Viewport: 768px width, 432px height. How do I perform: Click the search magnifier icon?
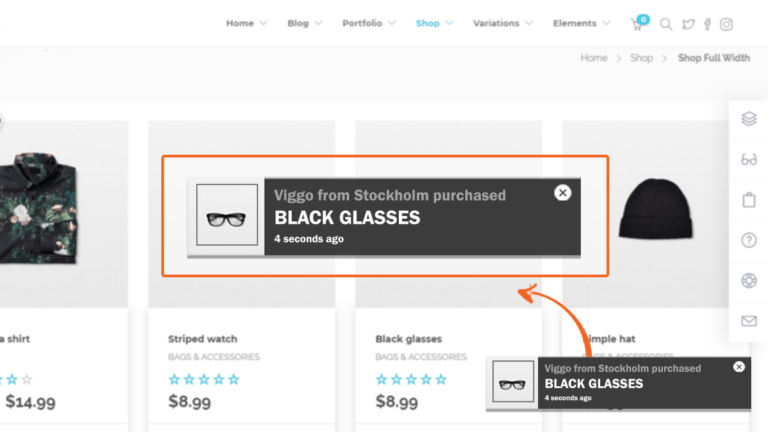pos(666,24)
